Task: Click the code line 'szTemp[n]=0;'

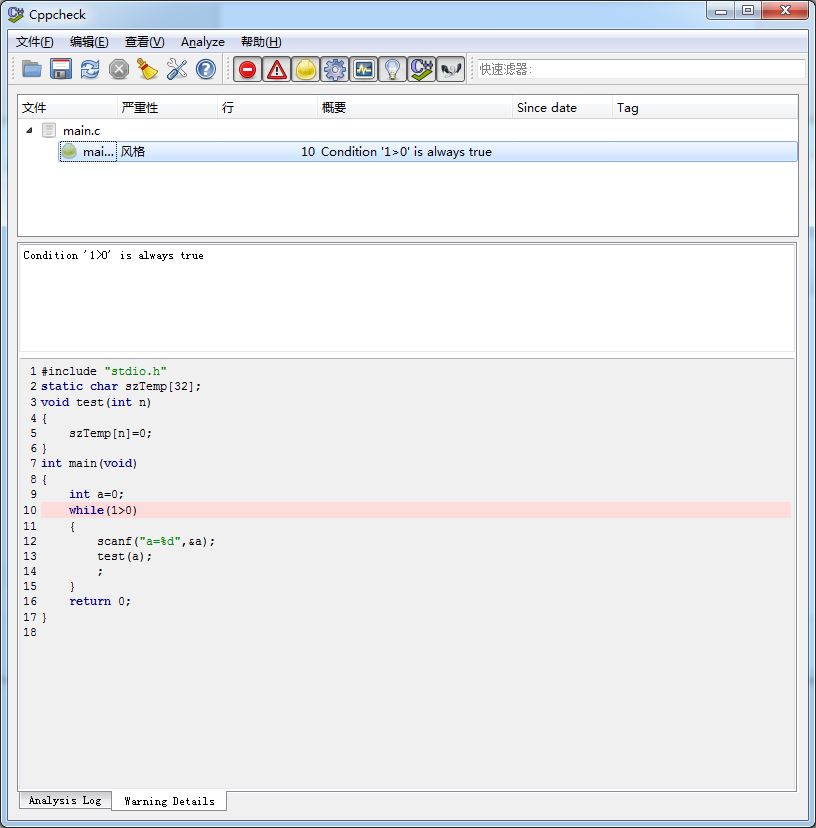Action: [x=110, y=434]
